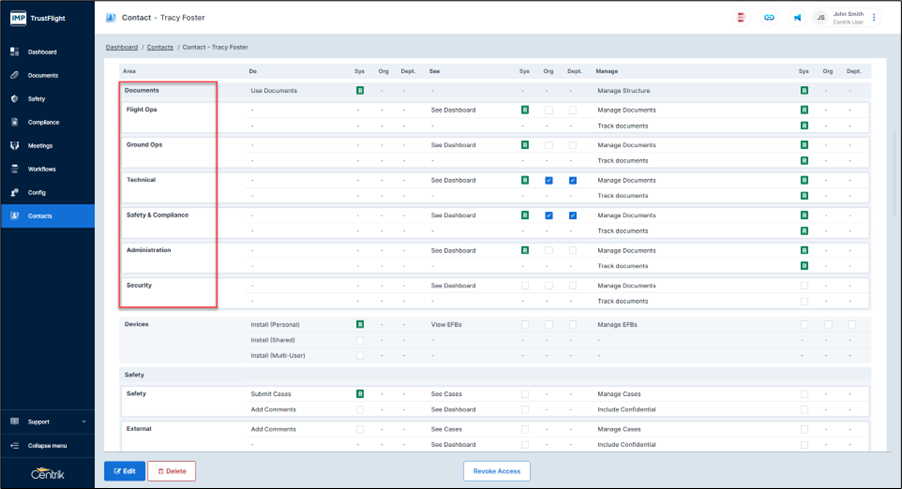902x489 pixels.
Task: Open the megaphone announcements icon
Action: 797,18
